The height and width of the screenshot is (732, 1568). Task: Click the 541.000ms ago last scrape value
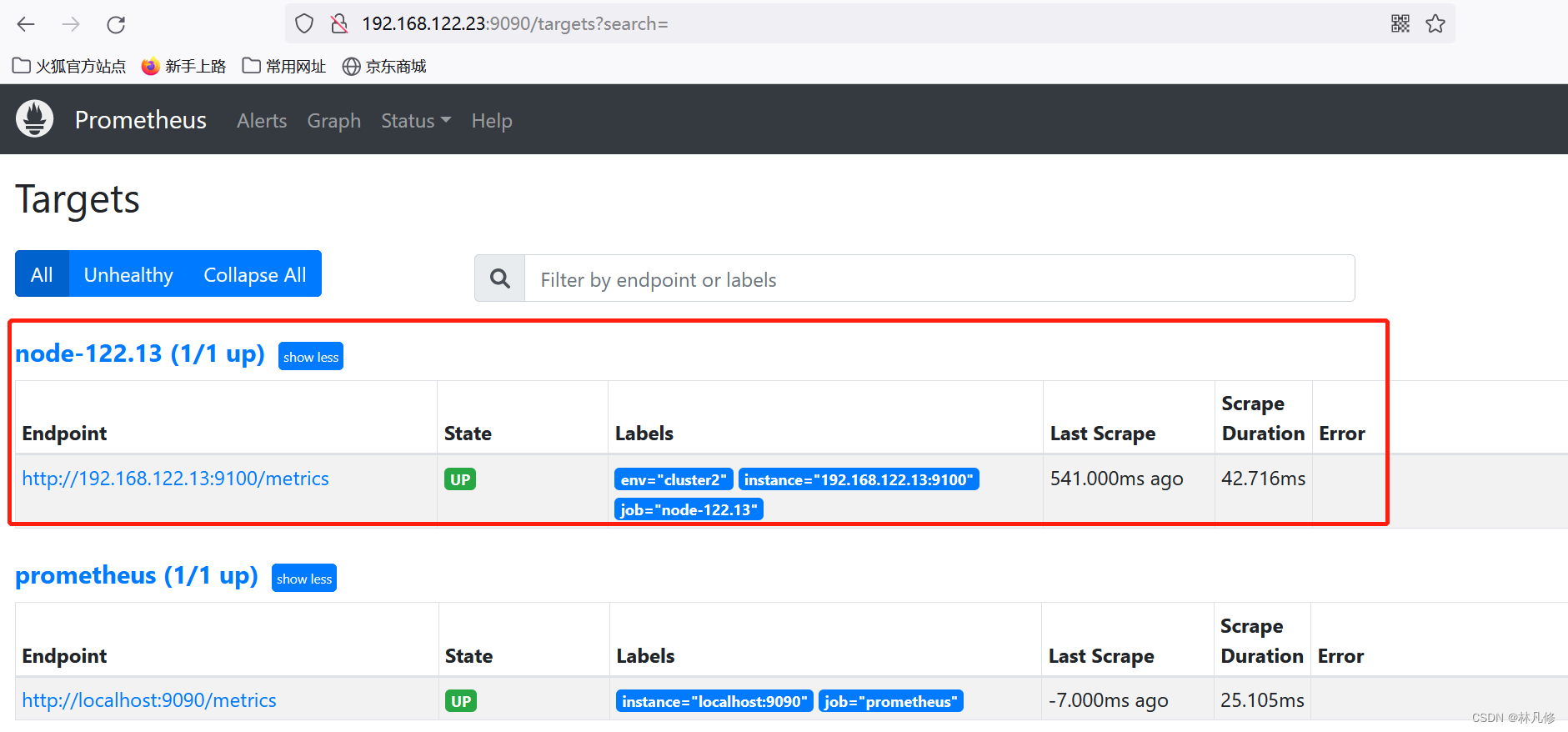[x=1116, y=479]
